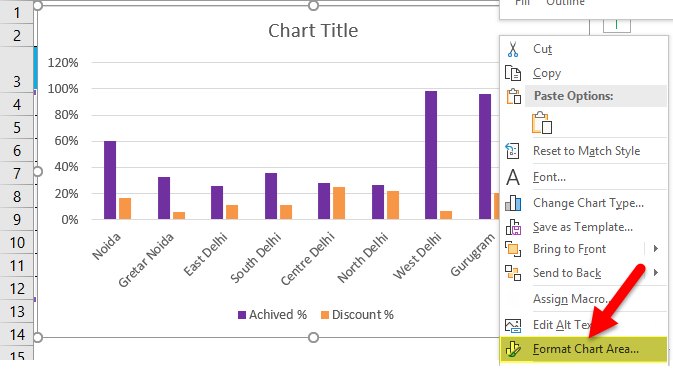Image resolution: width=673 pixels, height=374 pixels.
Task: Select Save as Template...
Action: click(x=583, y=227)
